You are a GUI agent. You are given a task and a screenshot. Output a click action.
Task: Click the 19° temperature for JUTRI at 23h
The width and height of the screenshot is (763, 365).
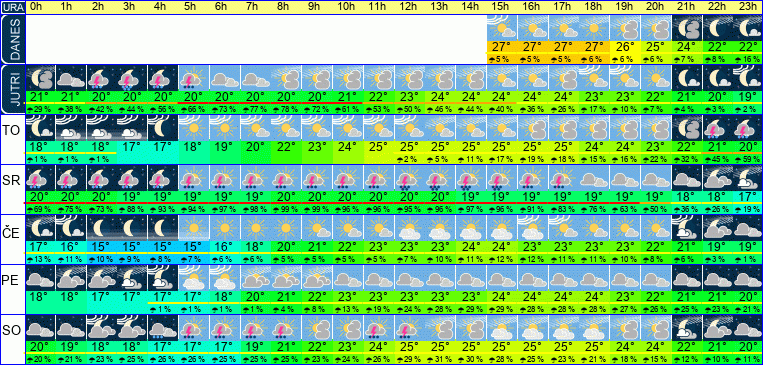[x=748, y=98]
